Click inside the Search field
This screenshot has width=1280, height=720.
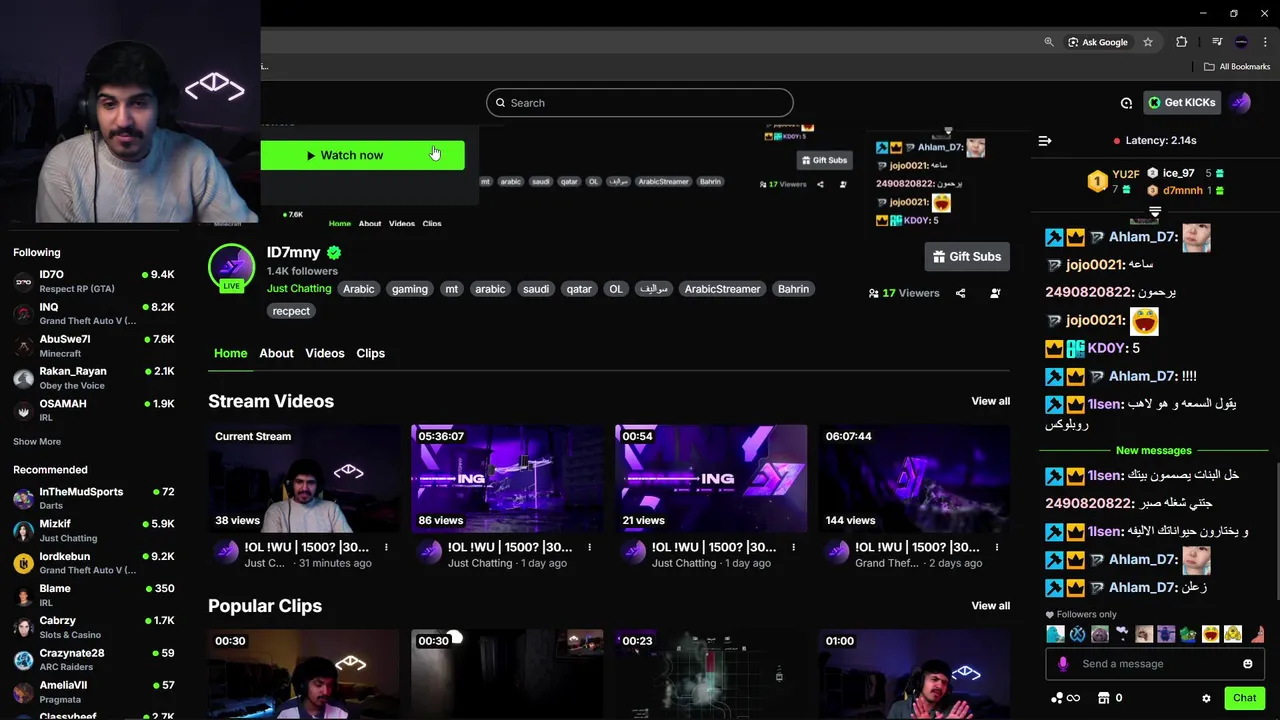(640, 102)
